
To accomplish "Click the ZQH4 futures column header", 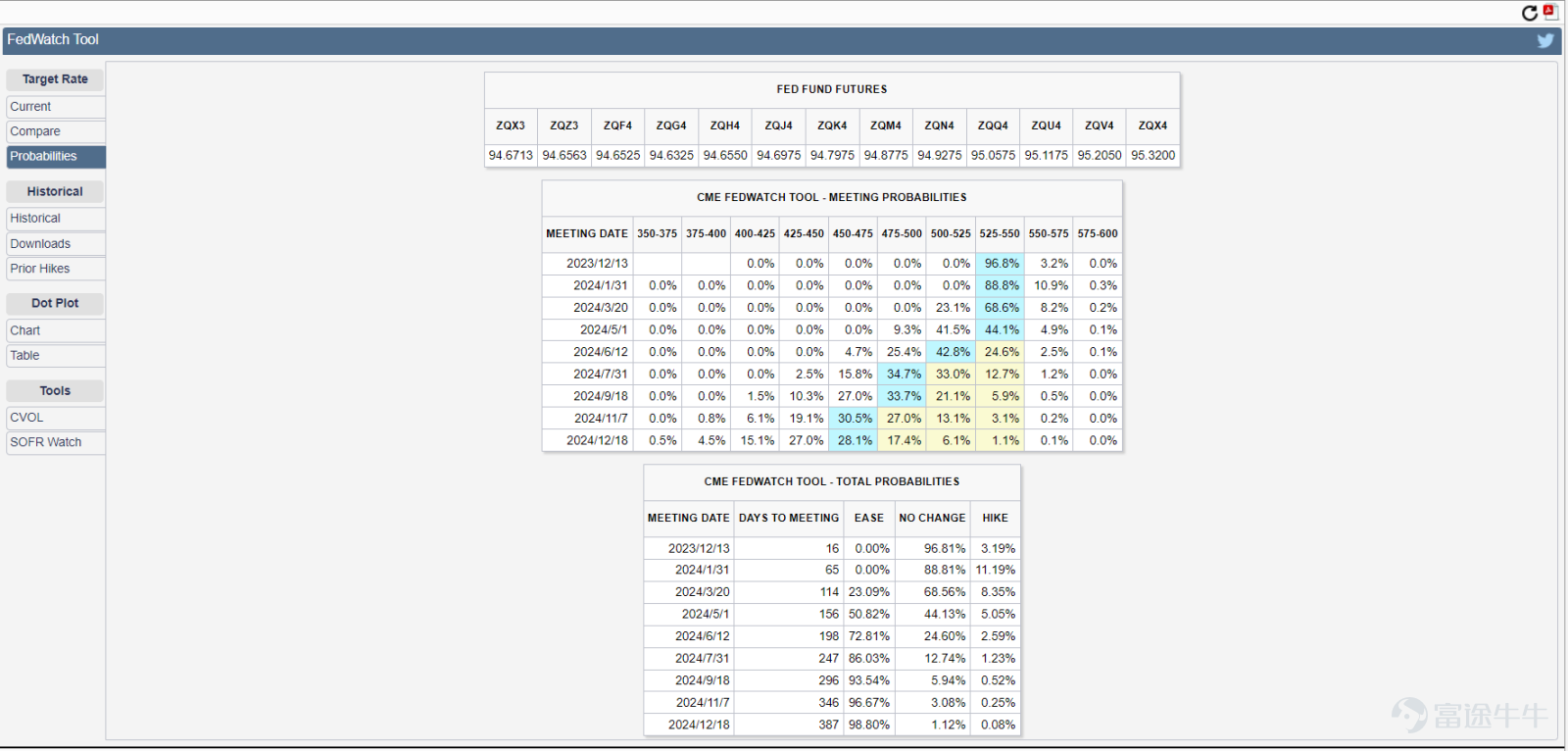I will click(x=725, y=125).
